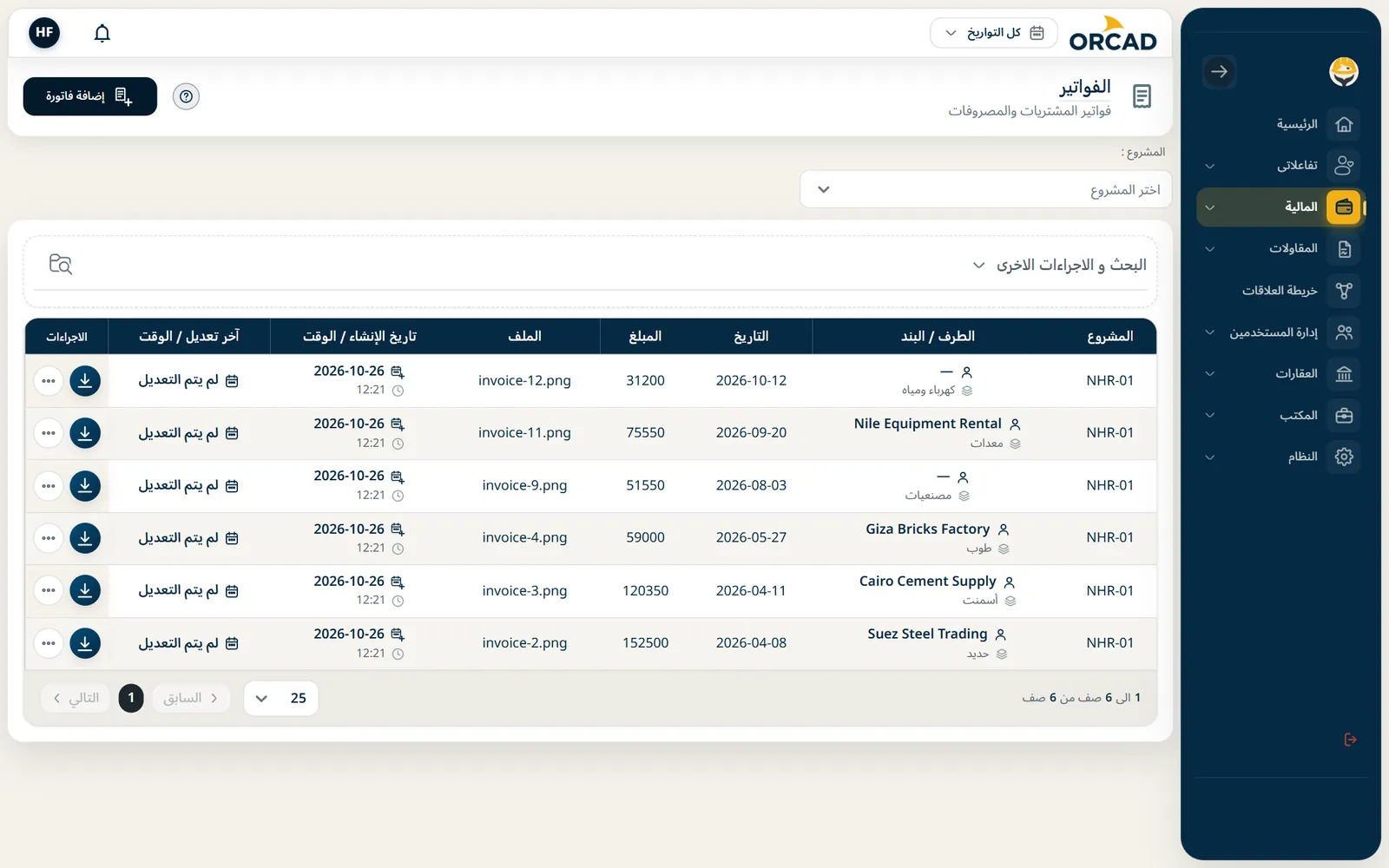The width and height of the screenshot is (1389, 868).
Task: Click the help question mark icon
Action: [186, 96]
